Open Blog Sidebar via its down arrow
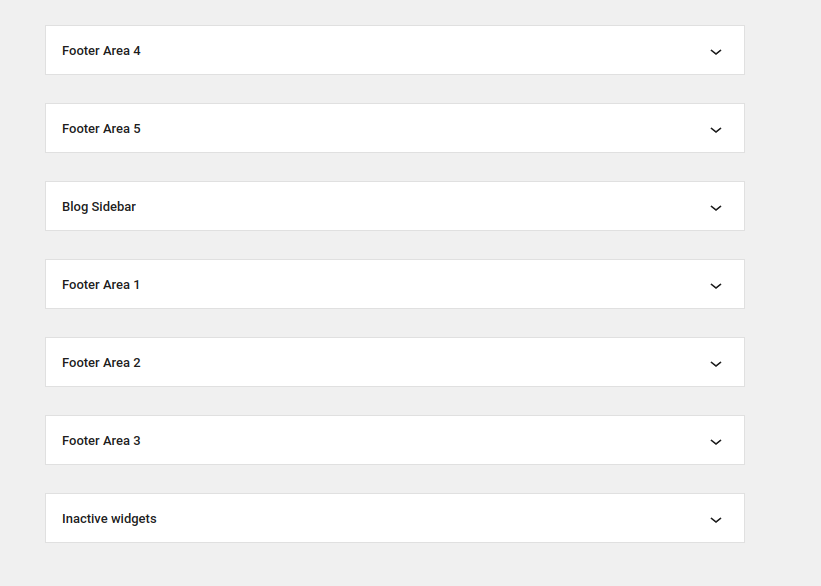 coord(716,207)
